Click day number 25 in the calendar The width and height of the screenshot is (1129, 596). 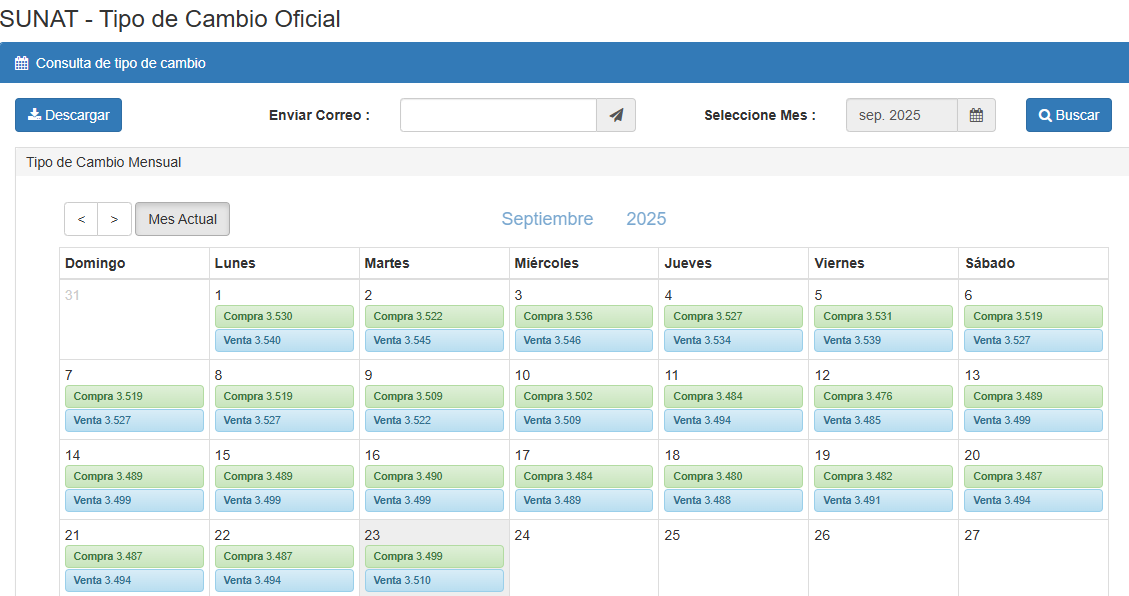(672, 536)
